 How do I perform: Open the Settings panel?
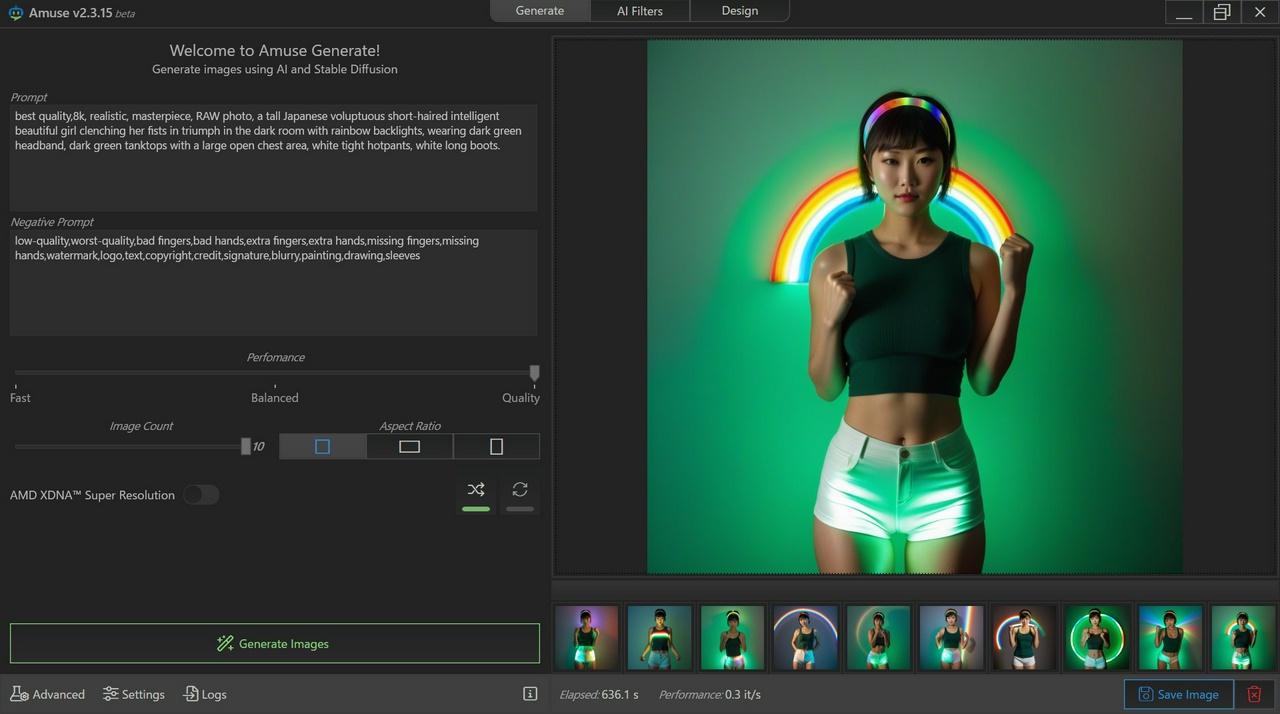(x=134, y=694)
